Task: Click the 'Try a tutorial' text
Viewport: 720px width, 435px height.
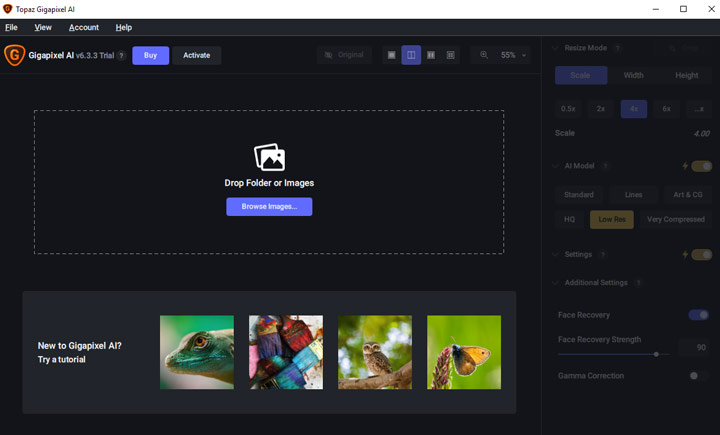Action: [x=62, y=360]
